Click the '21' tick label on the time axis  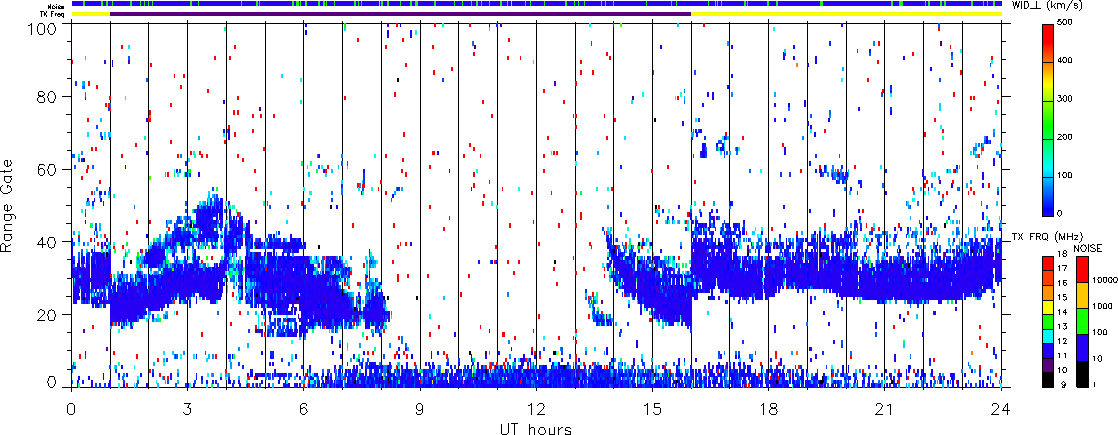[x=885, y=411]
